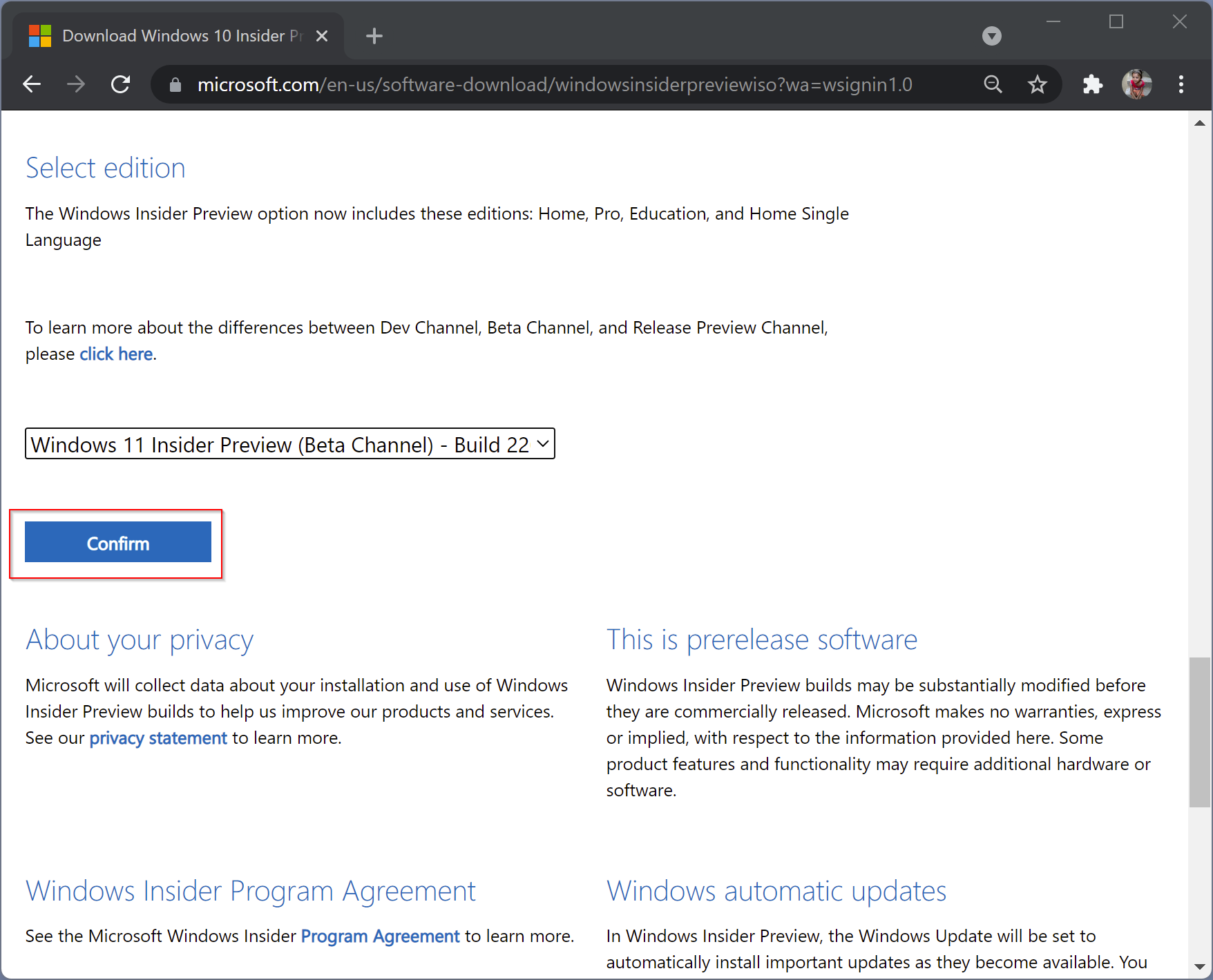Close the Chrome window
Image resolution: width=1213 pixels, height=980 pixels.
click(x=1180, y=22)
